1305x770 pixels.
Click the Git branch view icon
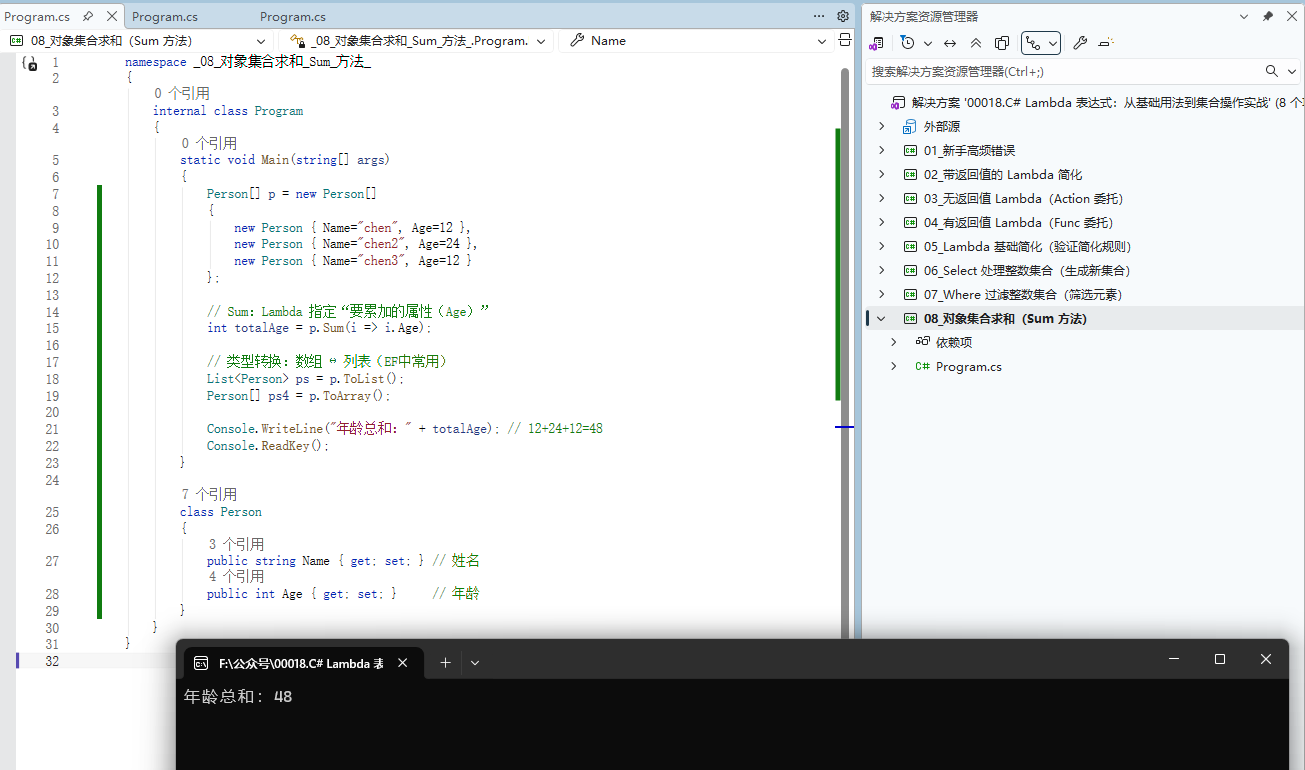pos(1033,43)
